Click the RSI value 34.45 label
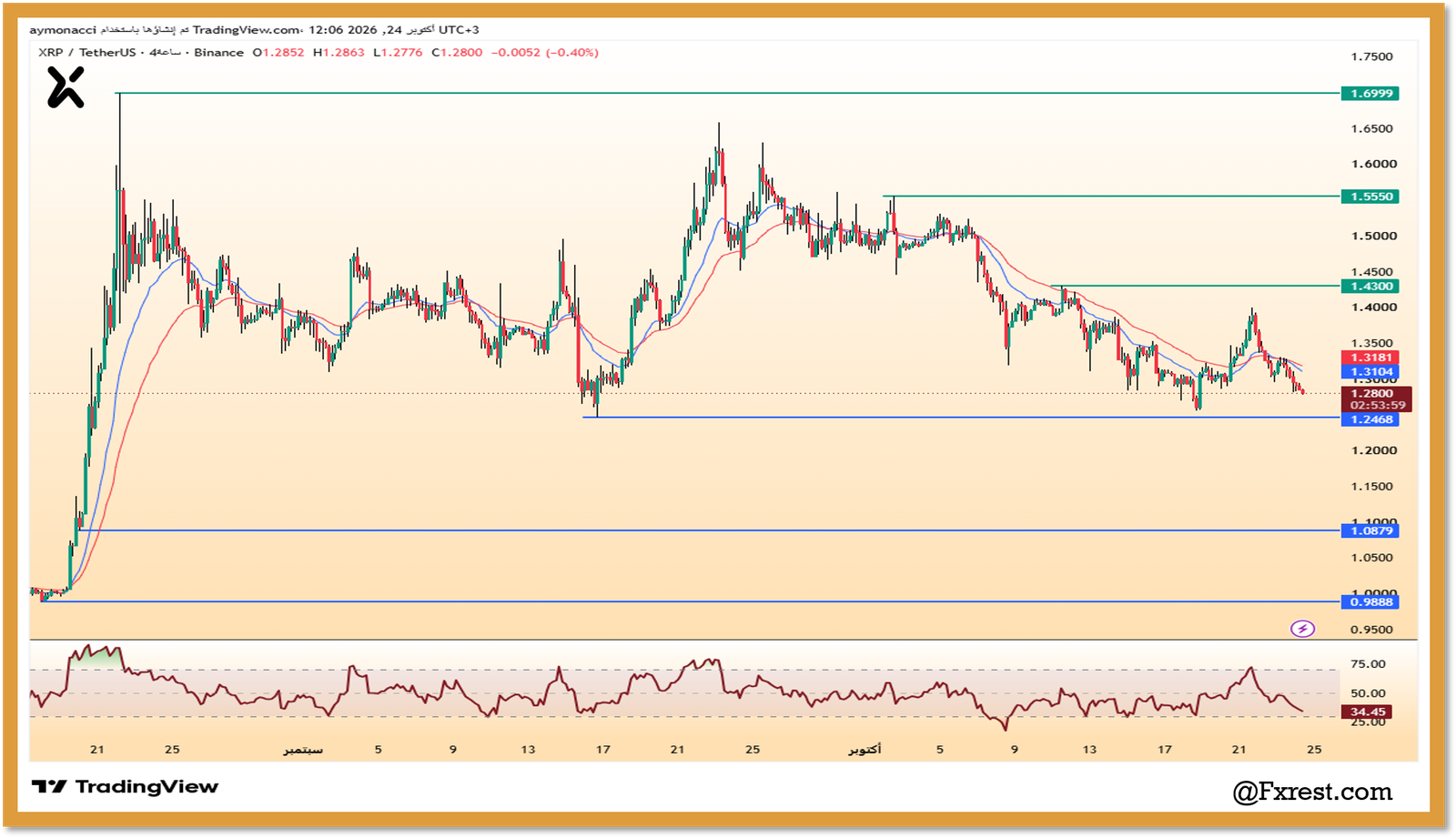This screenshot has height=838, width=1456. click(x=1366, y=712)
